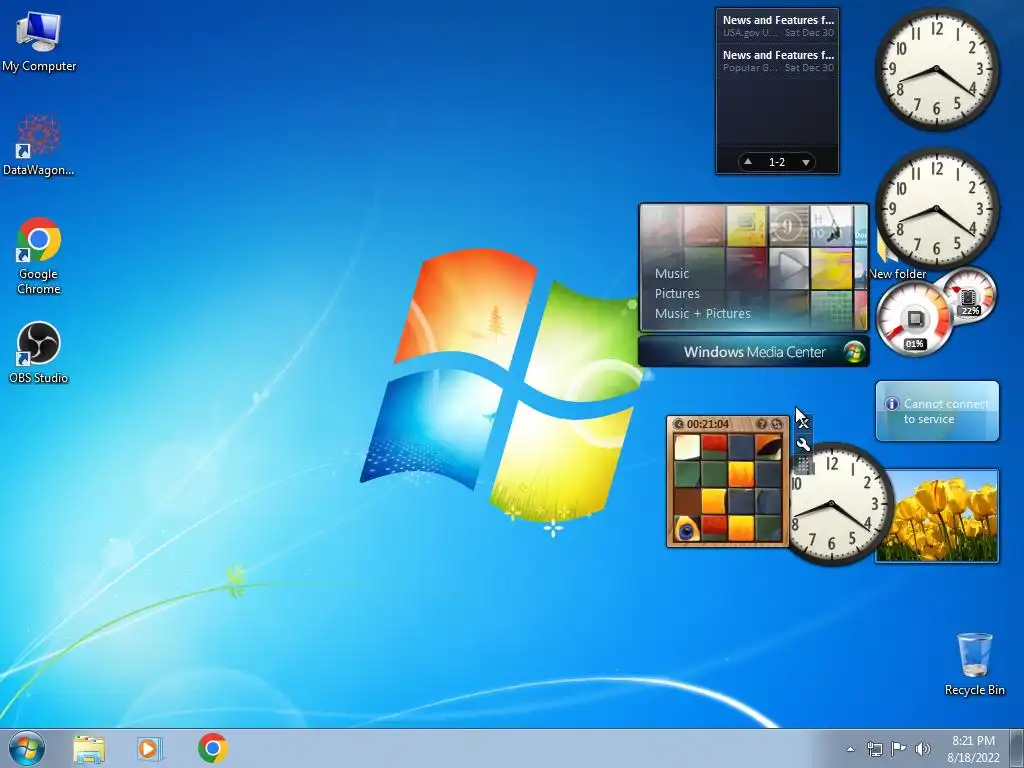
Task: Click the Media Center thumbnail mosaic
Action: click(x=754, y=267)
